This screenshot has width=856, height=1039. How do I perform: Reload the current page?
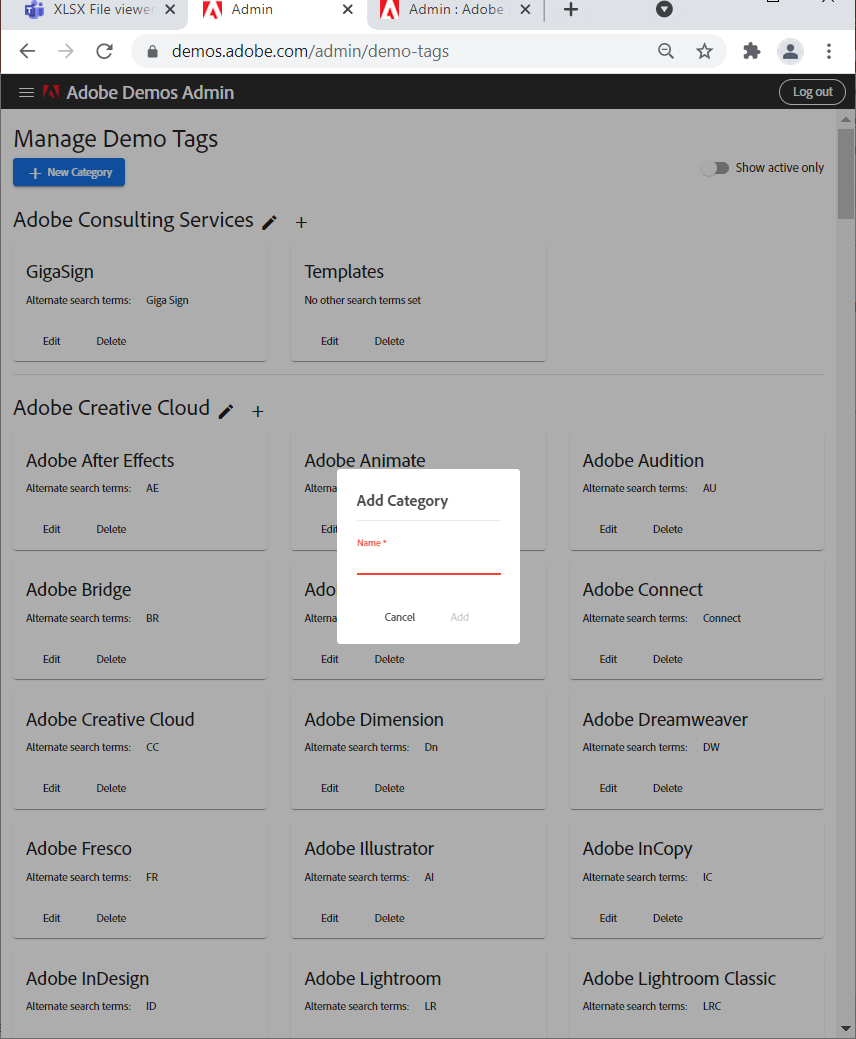(x=105, y=51)
